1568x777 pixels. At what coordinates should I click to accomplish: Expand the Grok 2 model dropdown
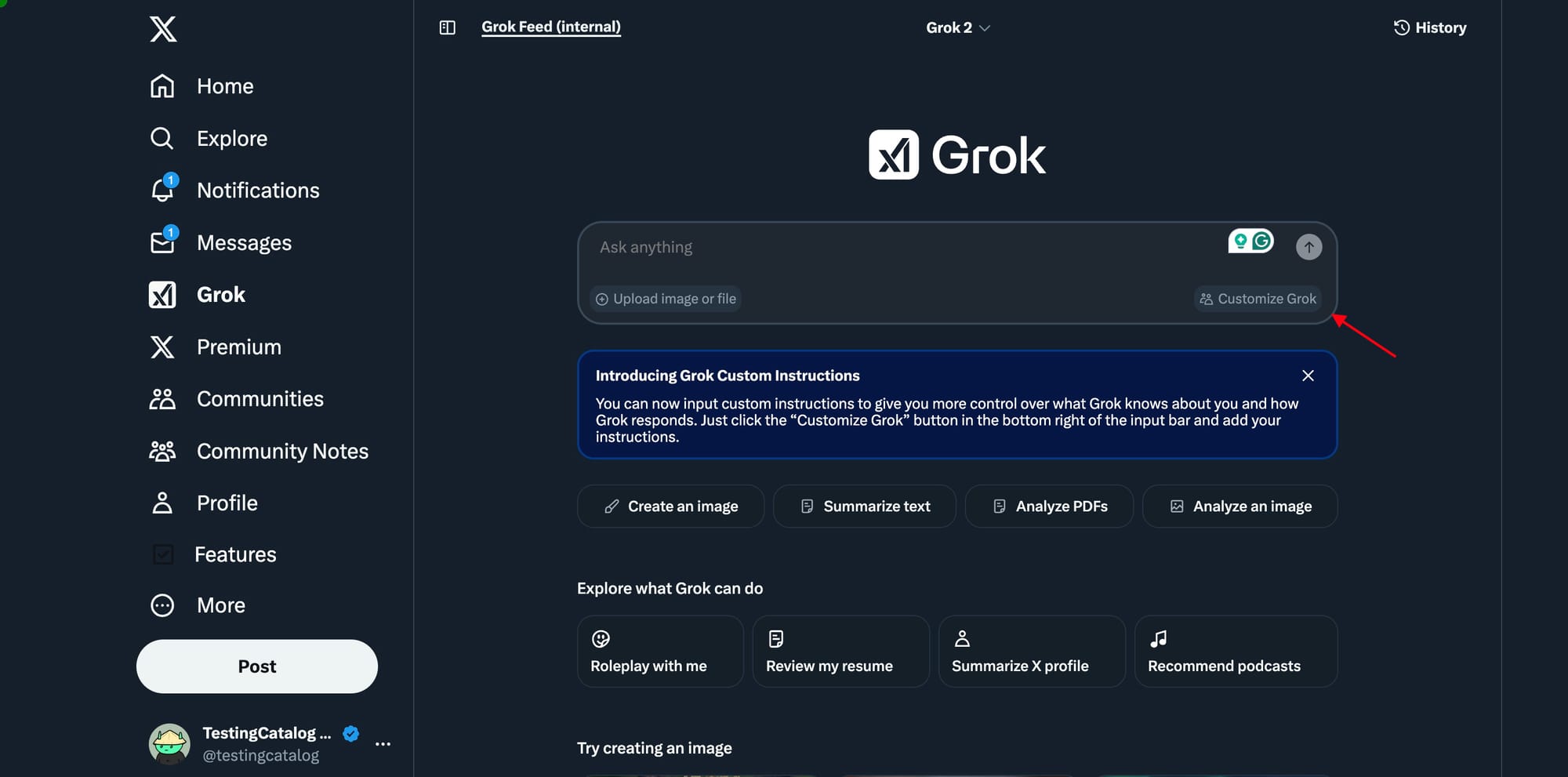(x=958, y=27)
